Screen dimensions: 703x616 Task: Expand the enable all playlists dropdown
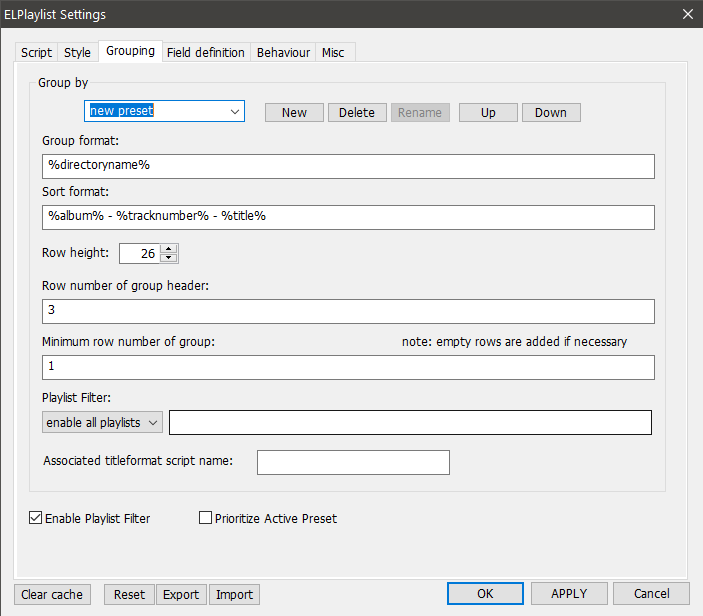(102, 423)
